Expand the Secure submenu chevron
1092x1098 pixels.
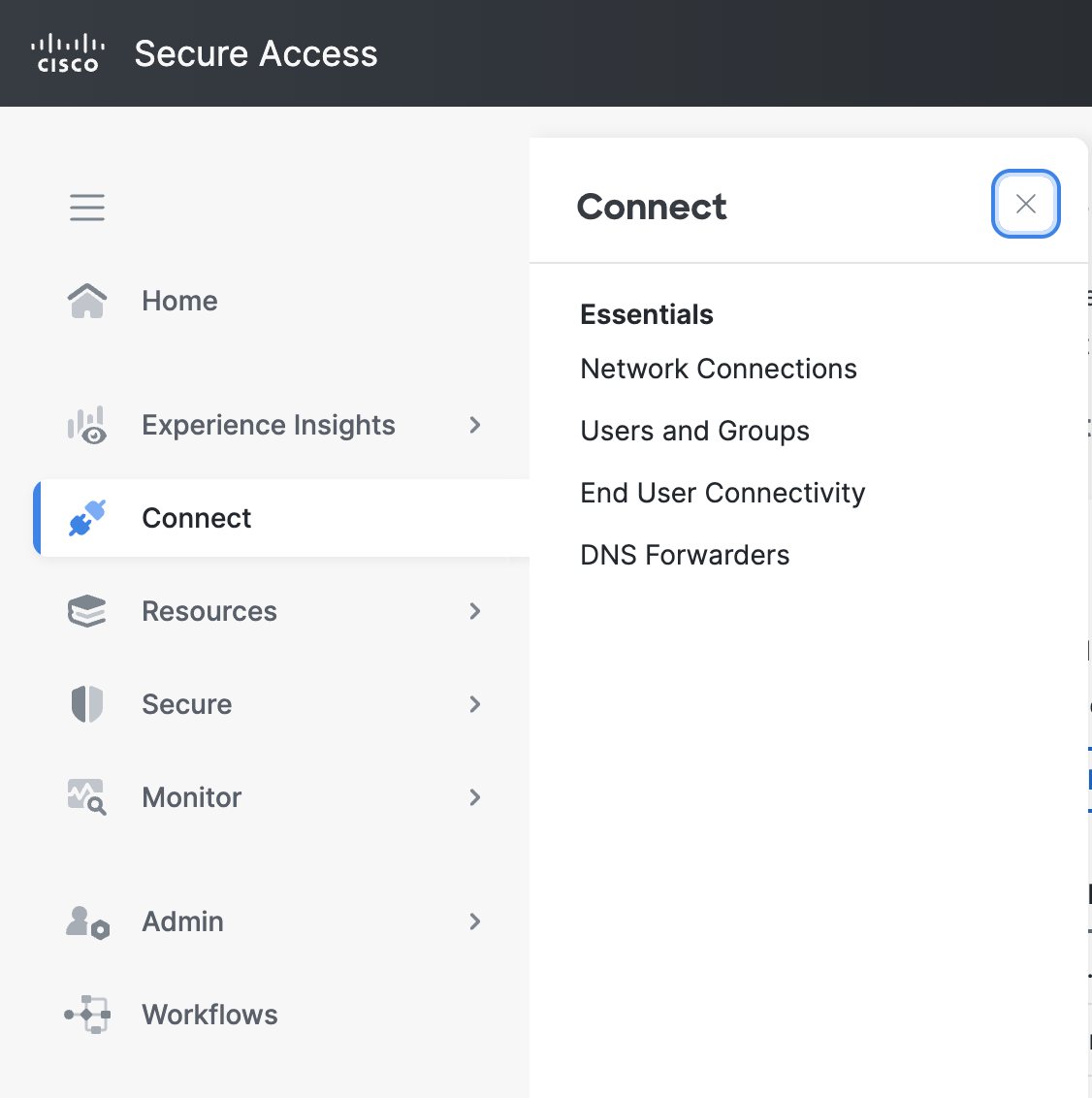475,704
